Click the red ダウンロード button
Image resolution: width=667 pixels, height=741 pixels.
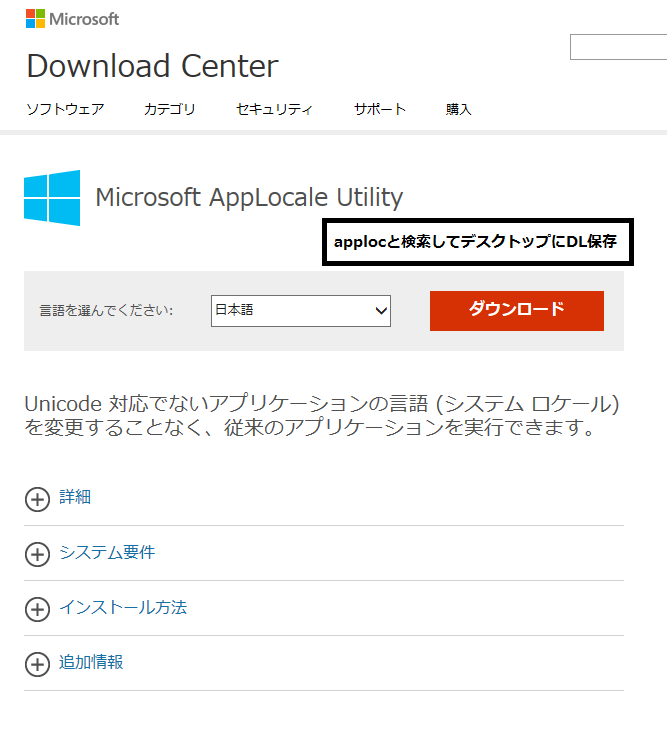pyautogui.click(x=517, y=310)
